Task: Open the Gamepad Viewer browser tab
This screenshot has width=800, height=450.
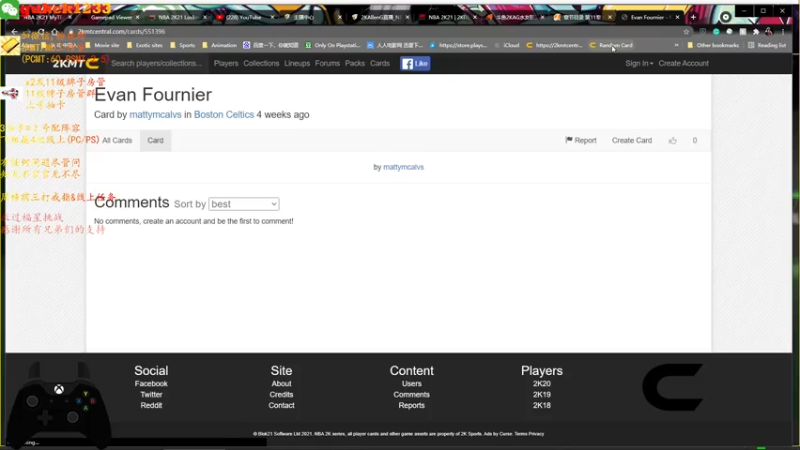Action: 111,17
